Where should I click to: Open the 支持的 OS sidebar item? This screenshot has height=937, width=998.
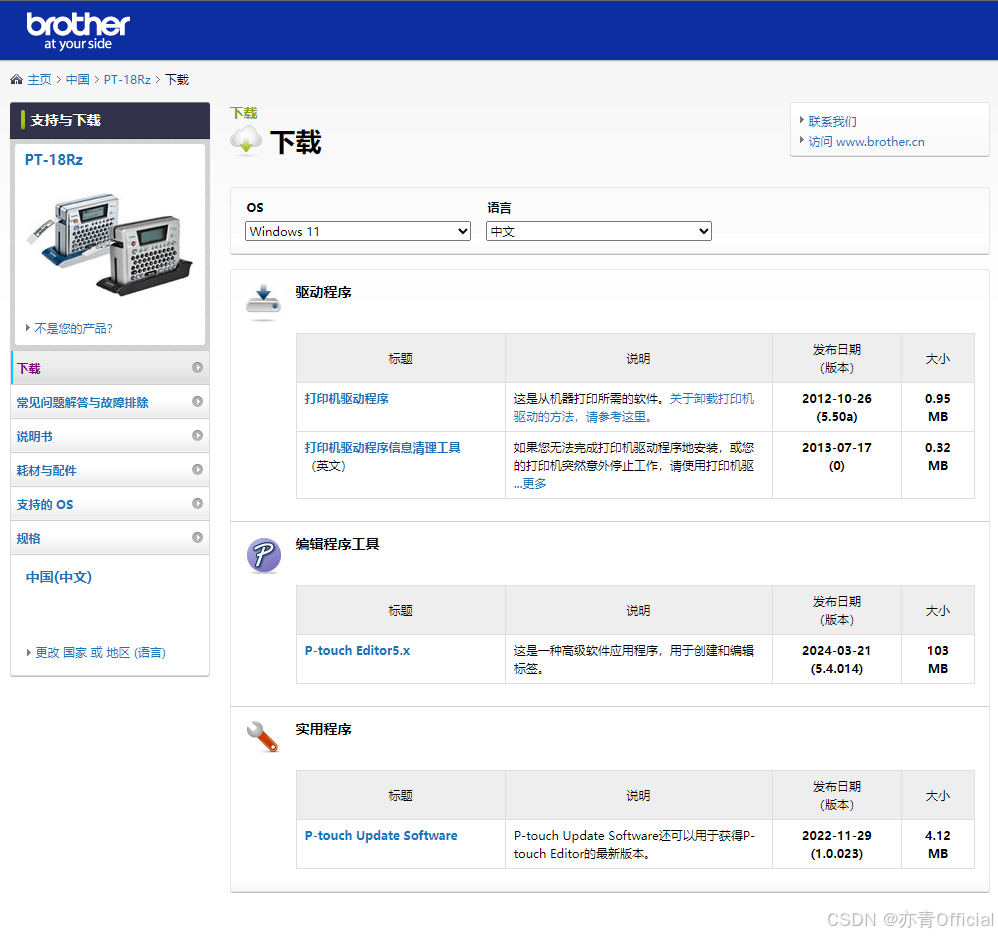pos(110,504)
